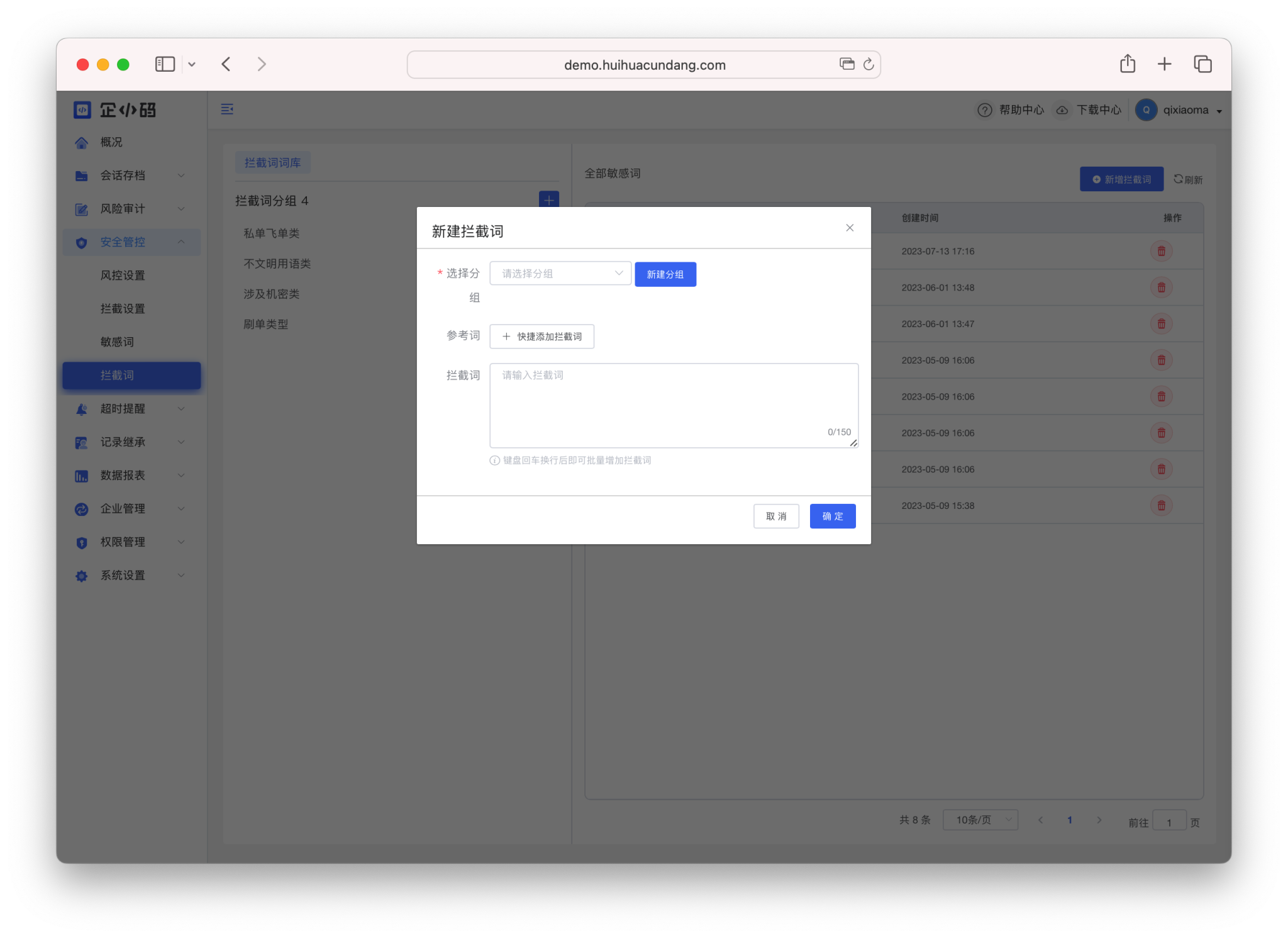The width and height of the screenshot is (1288, 938).
Task: Select the 风控设置 menu item
Action: point(123,276)
